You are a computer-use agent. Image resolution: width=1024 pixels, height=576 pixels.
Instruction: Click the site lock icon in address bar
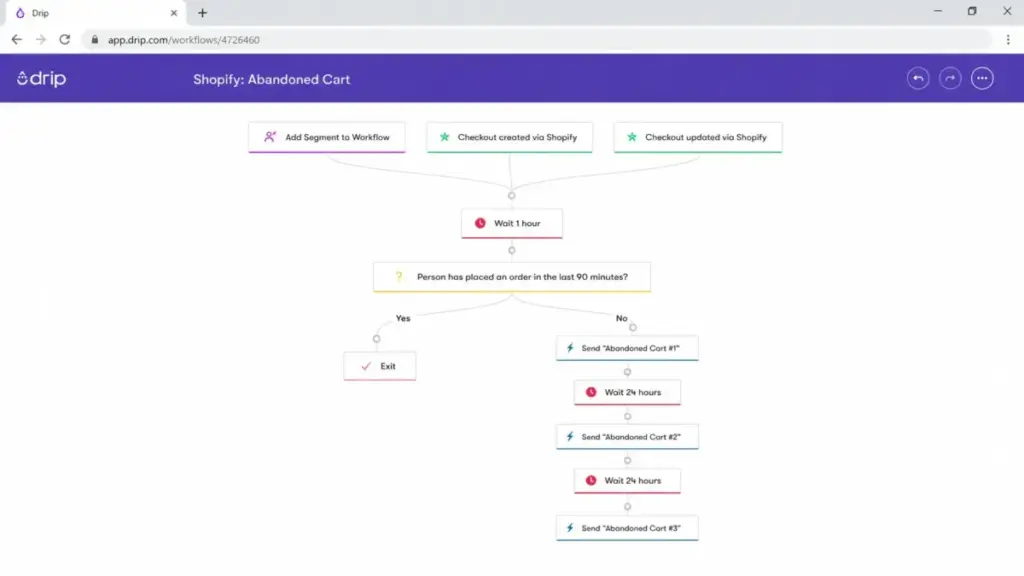95,40
